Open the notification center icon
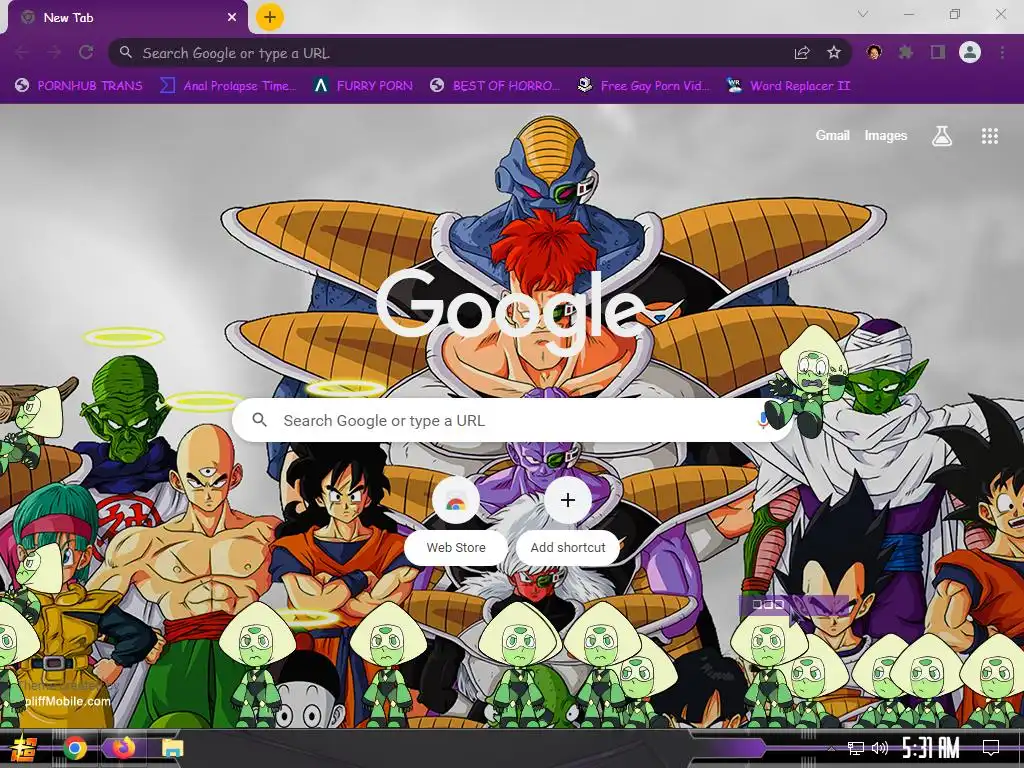 click(x=991, y=748)
